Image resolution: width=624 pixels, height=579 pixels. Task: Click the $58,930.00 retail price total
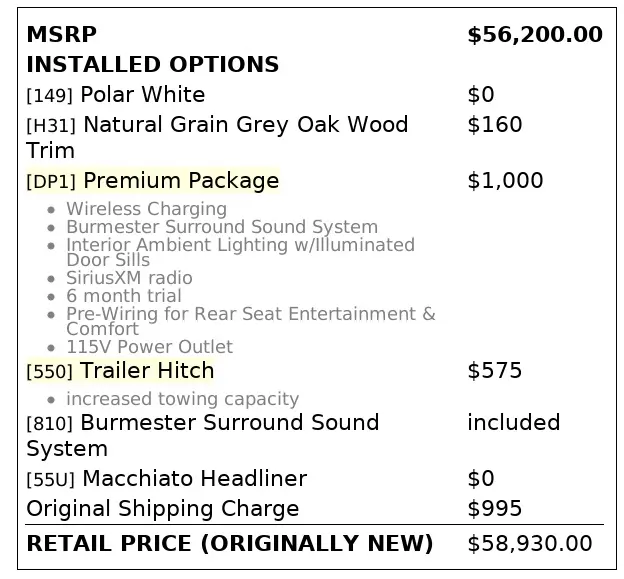point(529,544)
